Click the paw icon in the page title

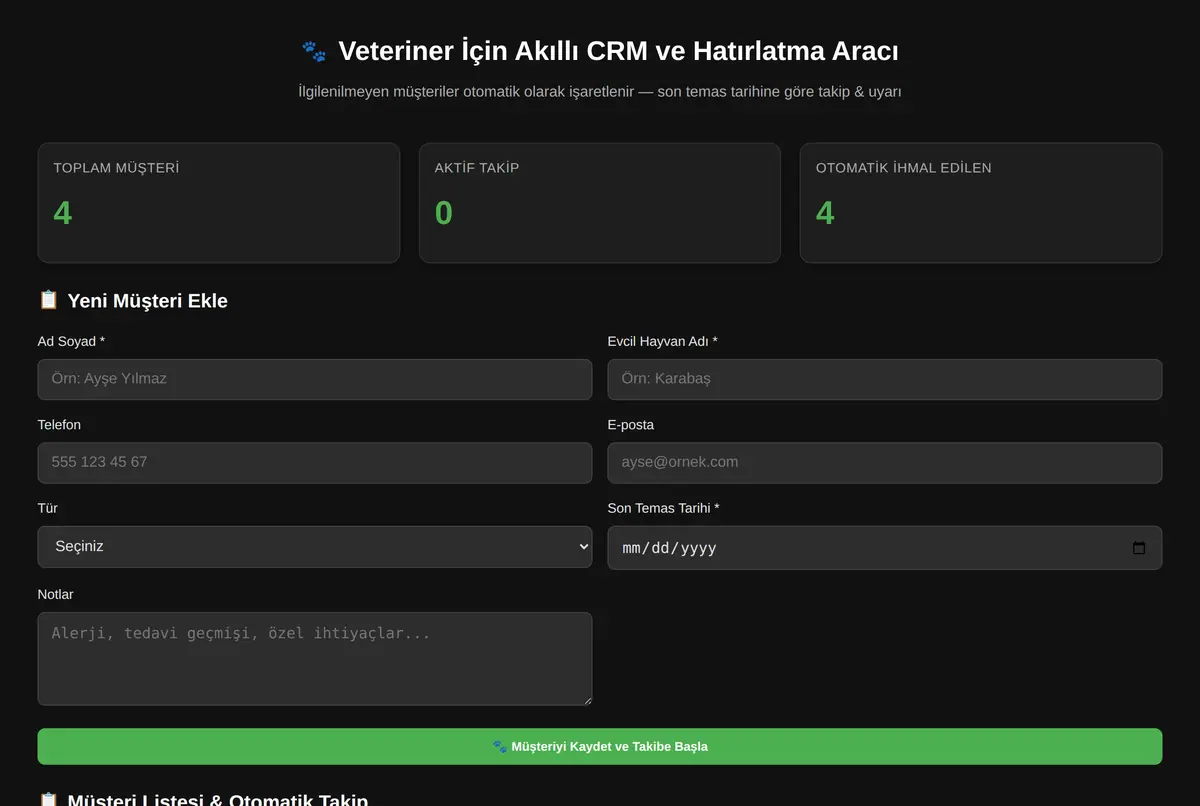314,51
